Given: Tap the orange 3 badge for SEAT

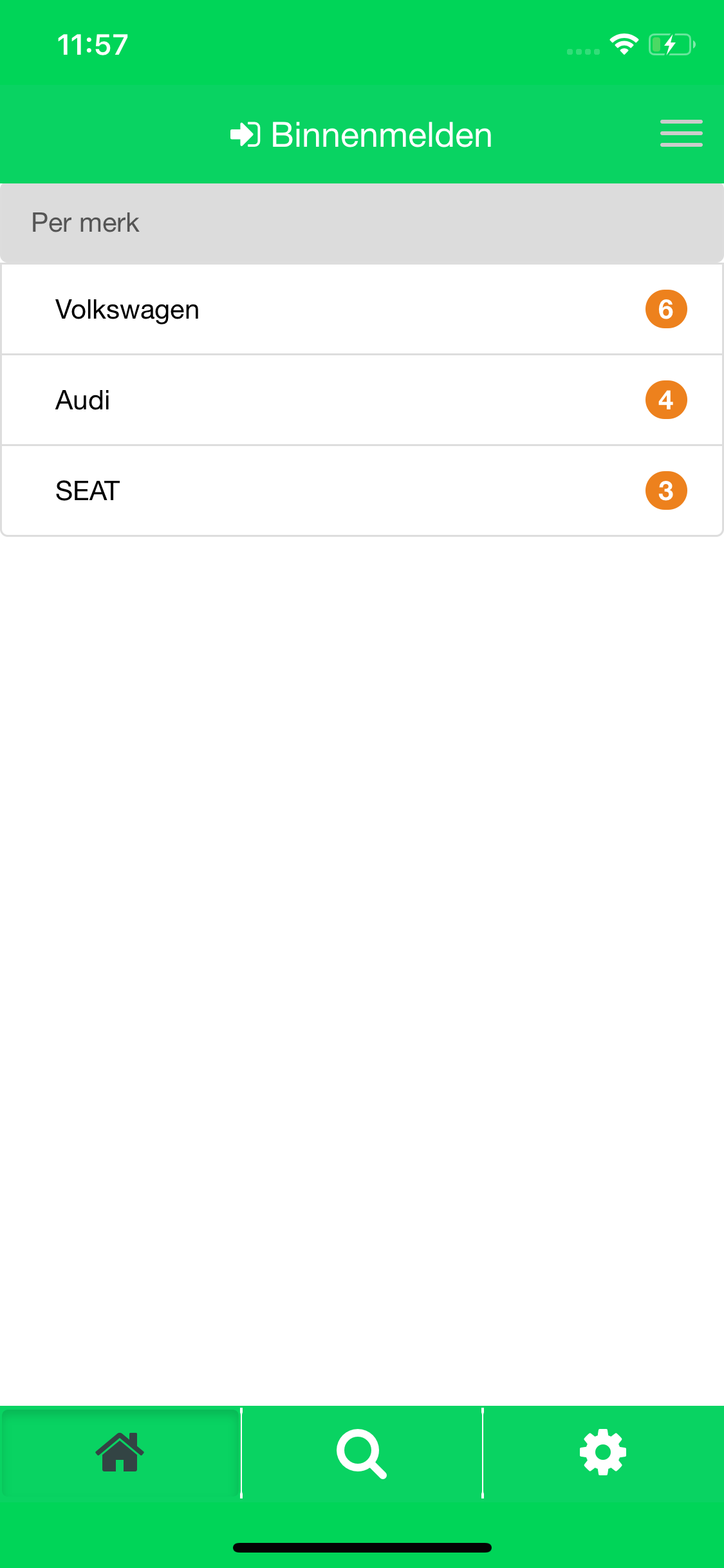Looking at the screenshot, I should point(666,490).
